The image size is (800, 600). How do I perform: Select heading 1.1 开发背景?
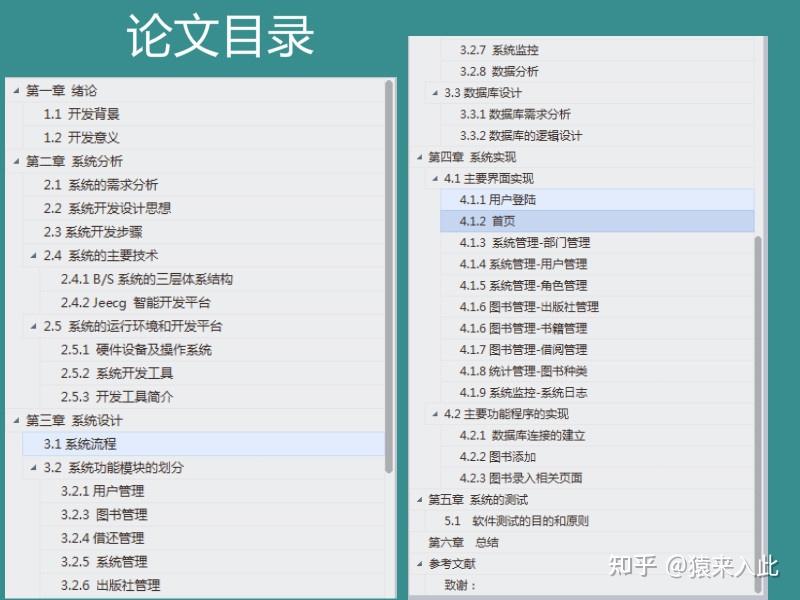81,114
